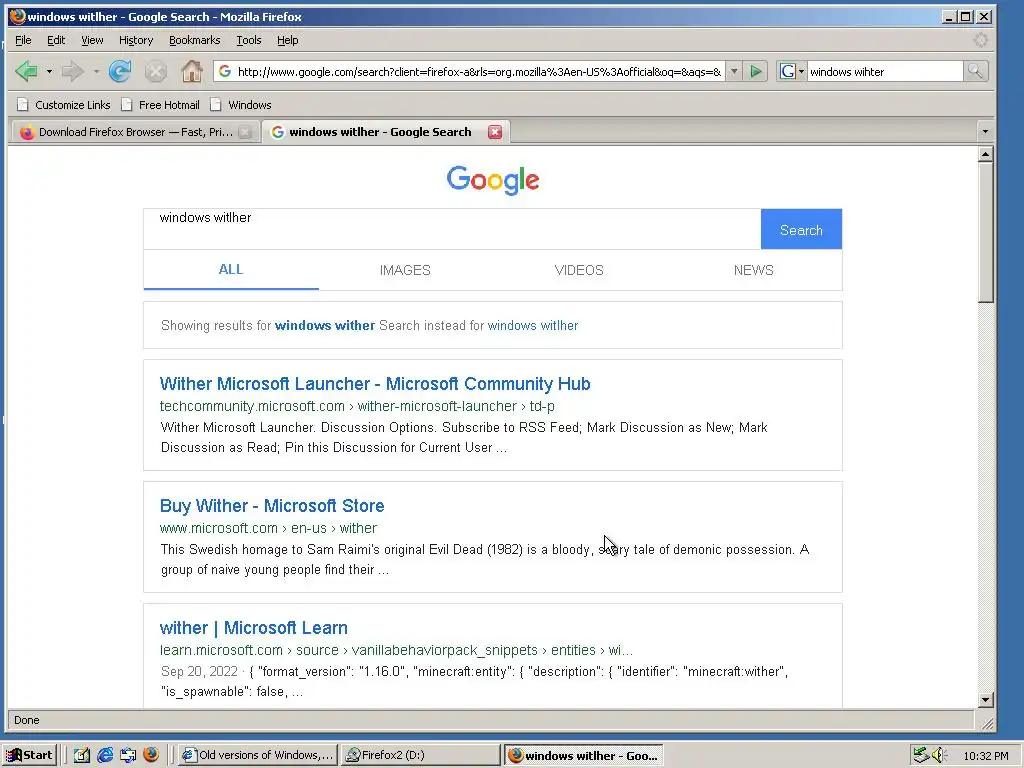Click the www.microsoft.com › en-us › wither text
The height and width of the screenshot is (768, 1024).
pos(268,528)
